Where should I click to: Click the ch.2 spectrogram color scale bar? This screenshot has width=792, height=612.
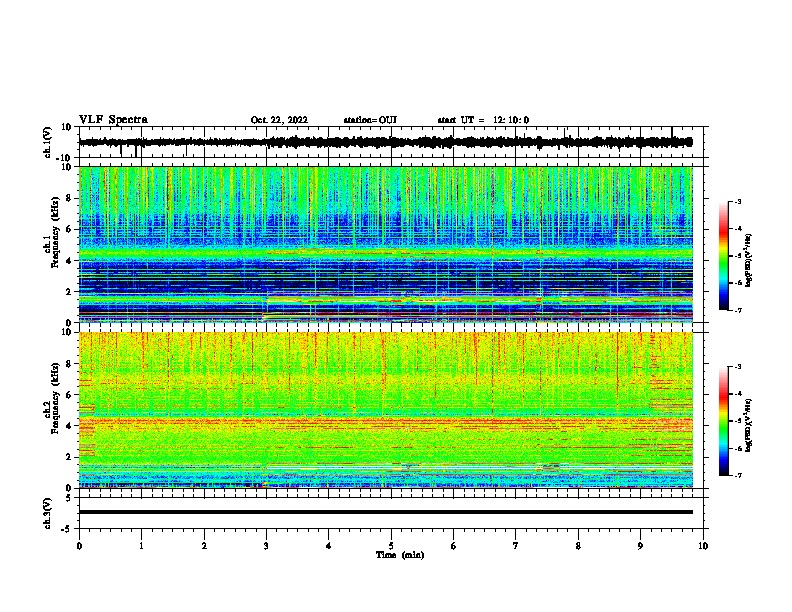(723, 421)
